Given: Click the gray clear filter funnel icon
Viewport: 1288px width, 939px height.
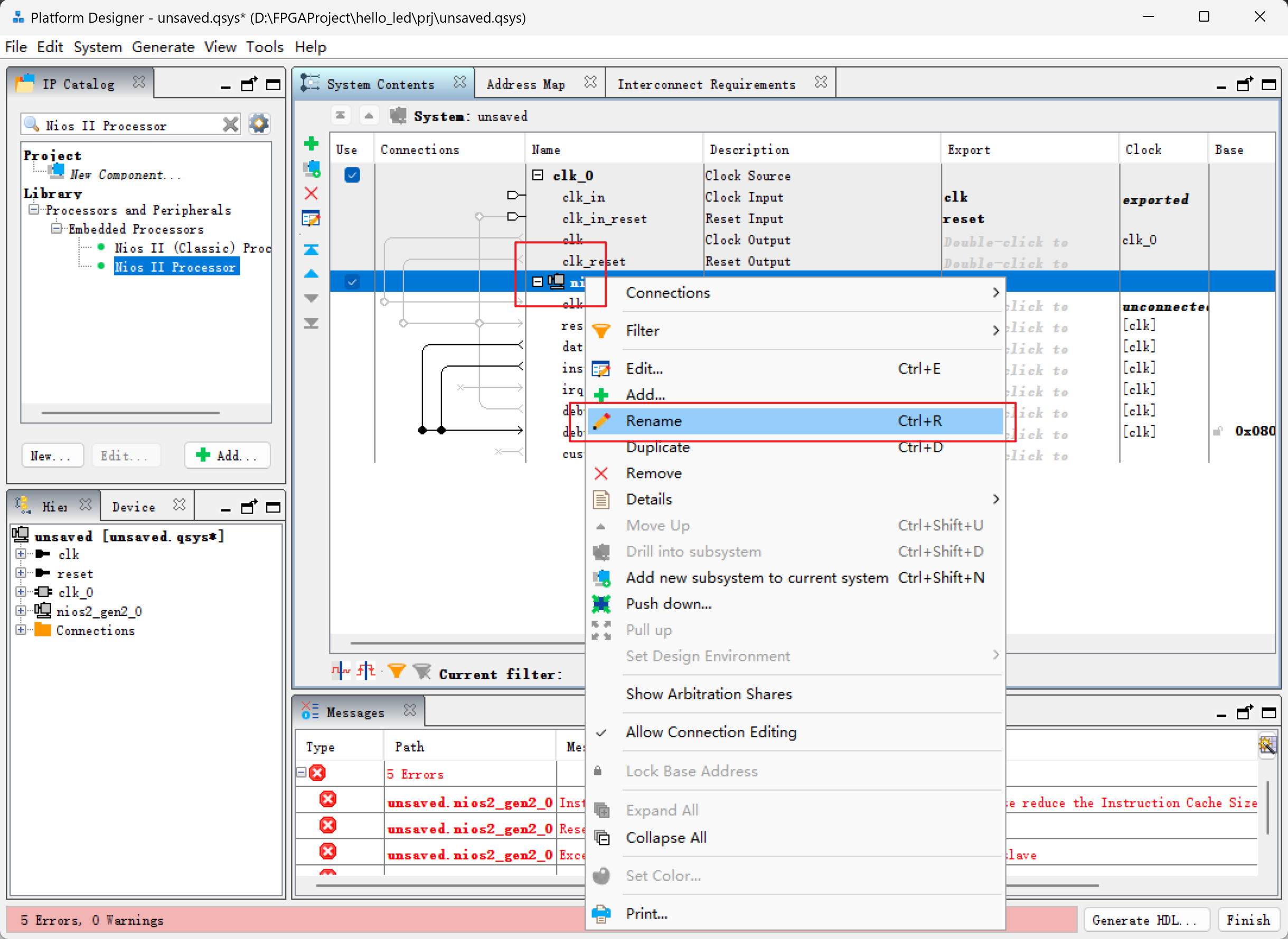Looking at the screenshot, I should (x=422, y=672).
